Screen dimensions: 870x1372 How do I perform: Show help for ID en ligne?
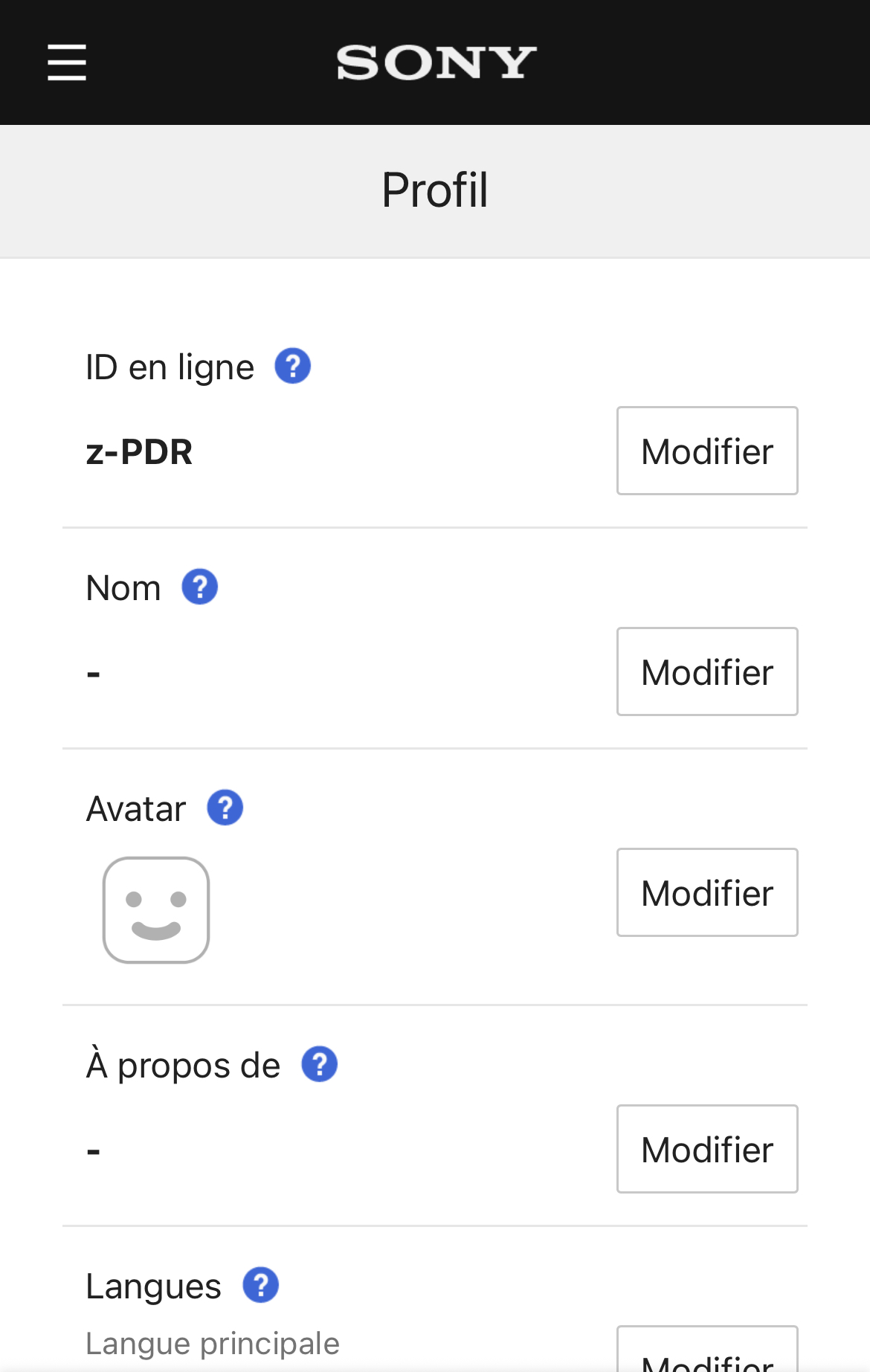293,366
